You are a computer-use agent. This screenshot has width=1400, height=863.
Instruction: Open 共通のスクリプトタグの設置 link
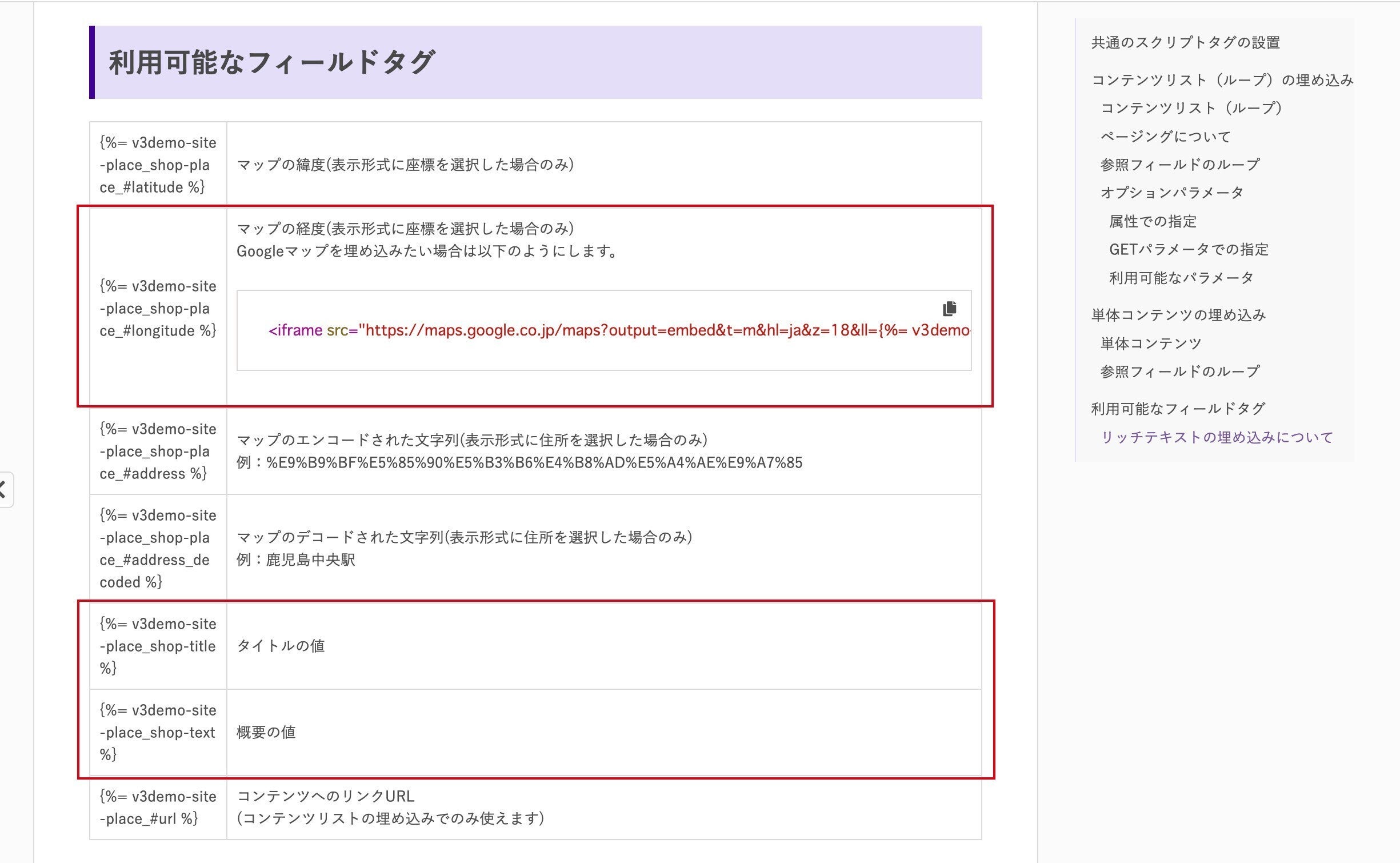click(1185, 42)
